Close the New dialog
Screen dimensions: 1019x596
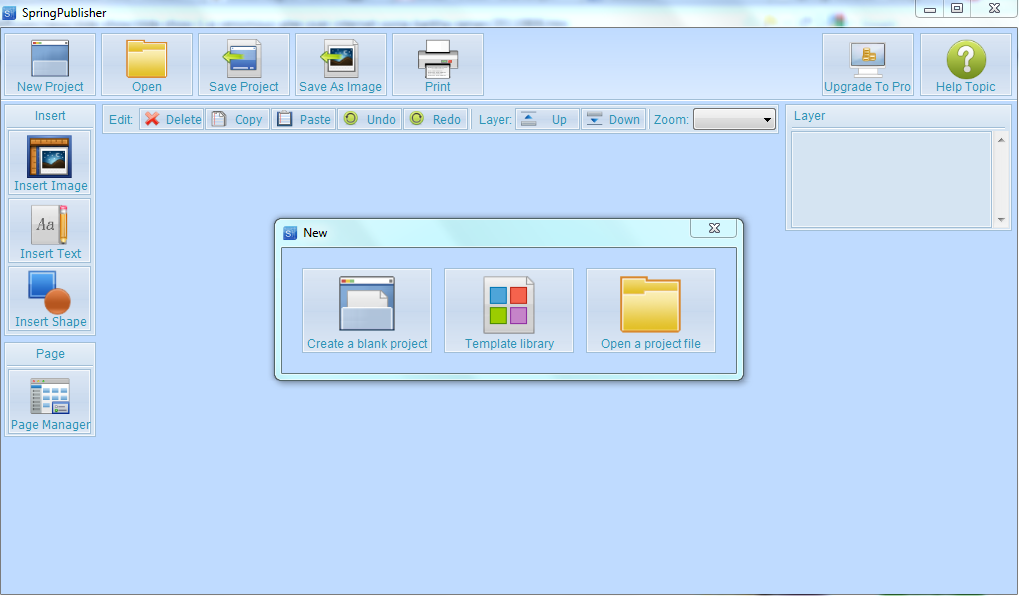(x=714, y=228)
